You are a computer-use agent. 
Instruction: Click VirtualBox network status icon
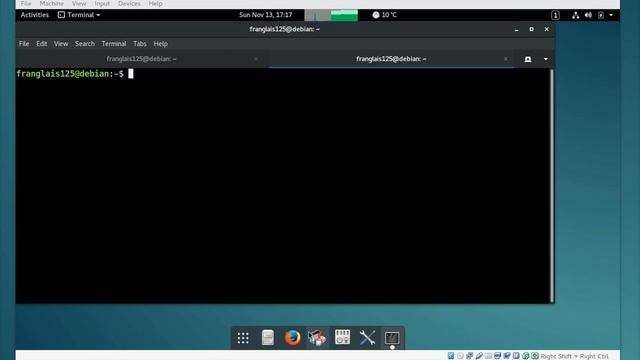[470, 356]
